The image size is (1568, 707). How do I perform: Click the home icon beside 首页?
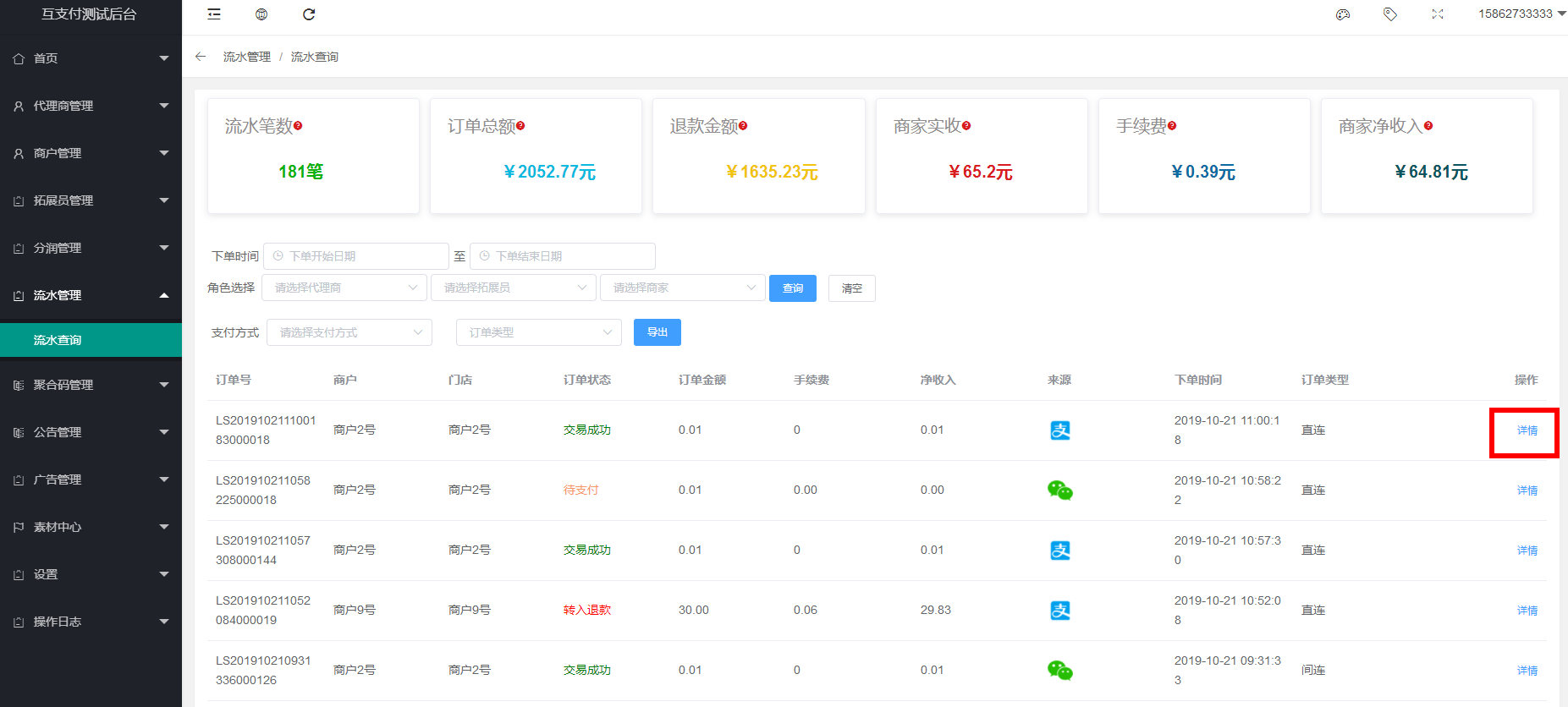coord(19,58)
